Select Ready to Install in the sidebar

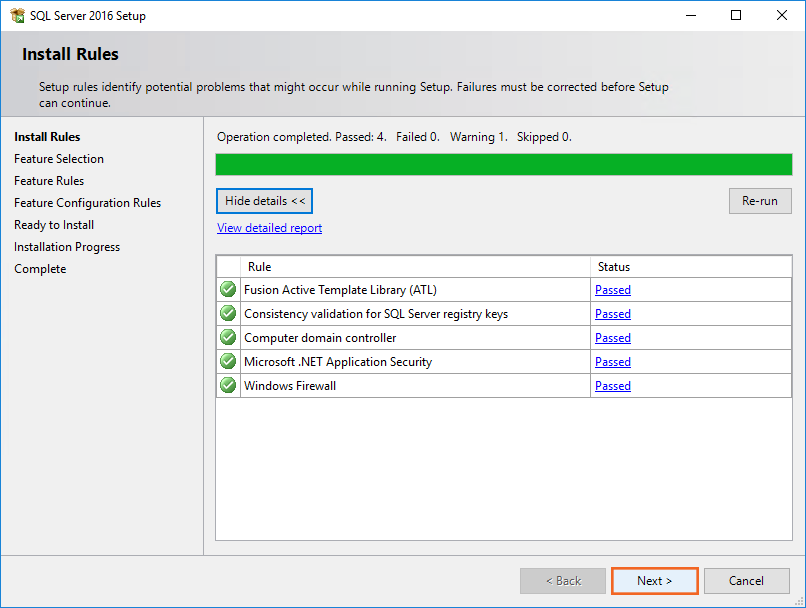click(54, 225)
